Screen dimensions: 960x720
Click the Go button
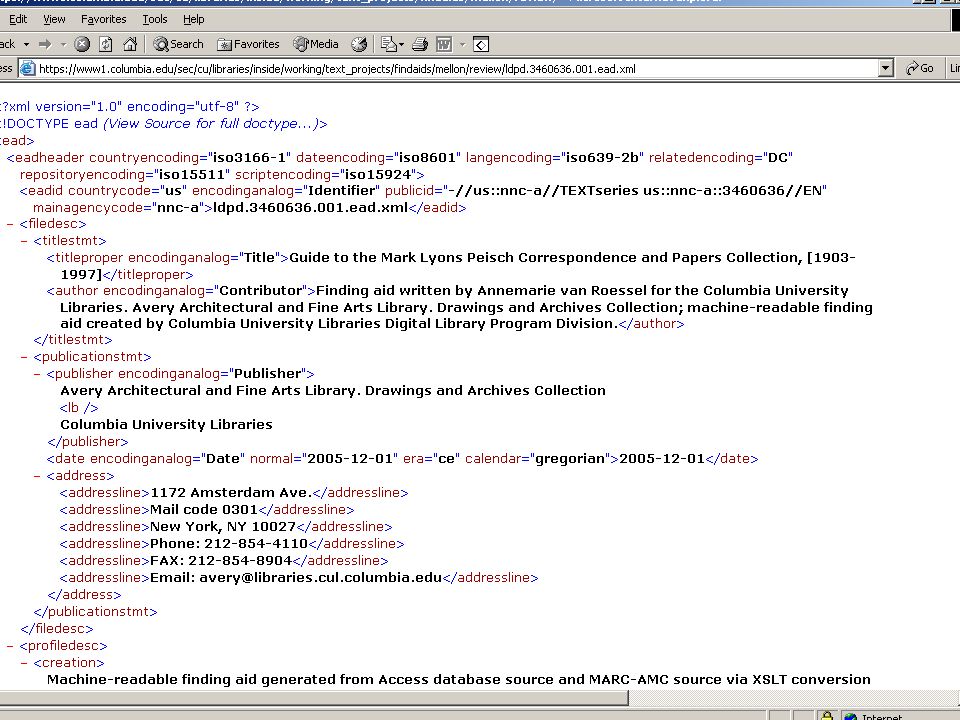click(920, 69)
